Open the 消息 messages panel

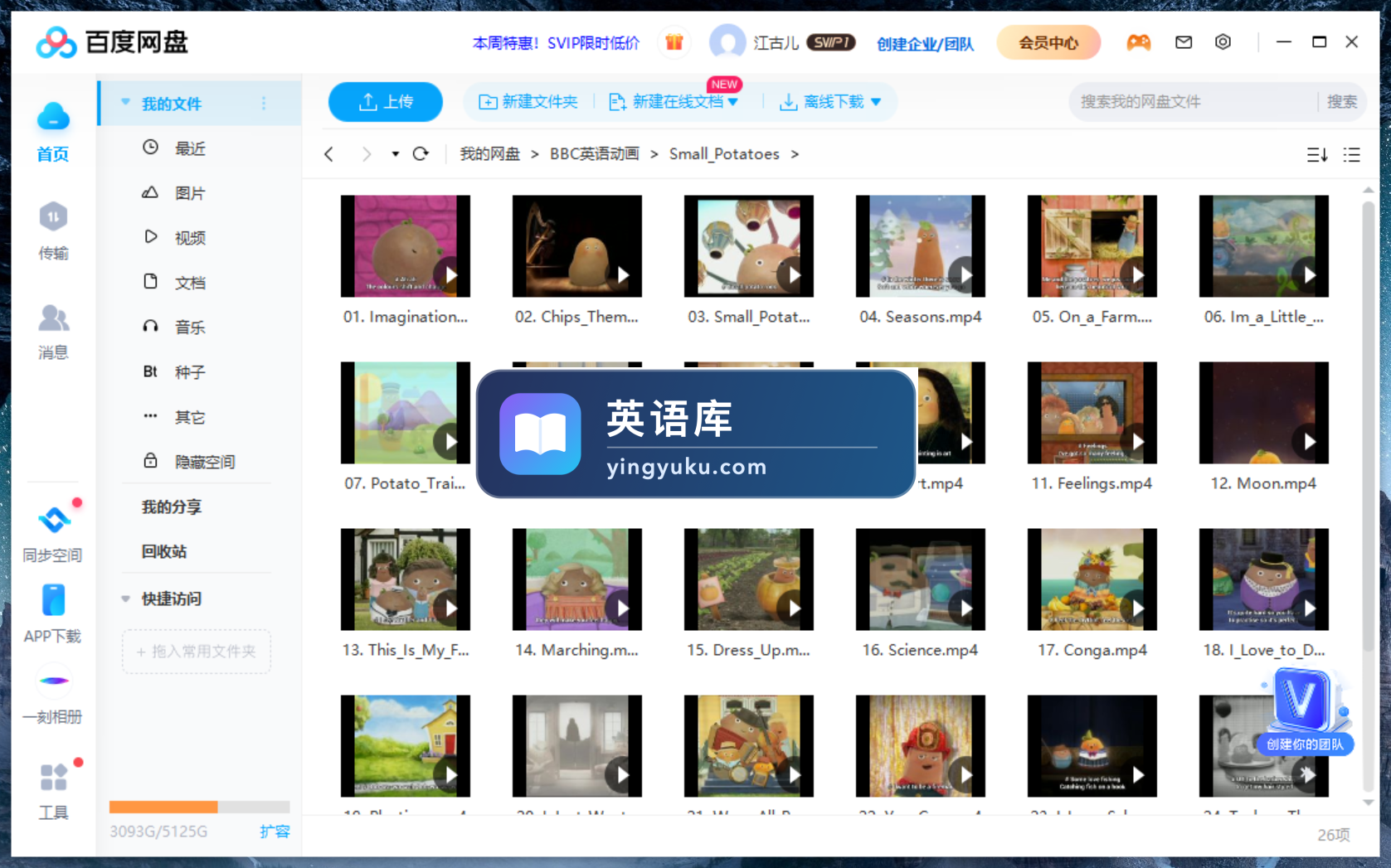click(x=53, y=318)
